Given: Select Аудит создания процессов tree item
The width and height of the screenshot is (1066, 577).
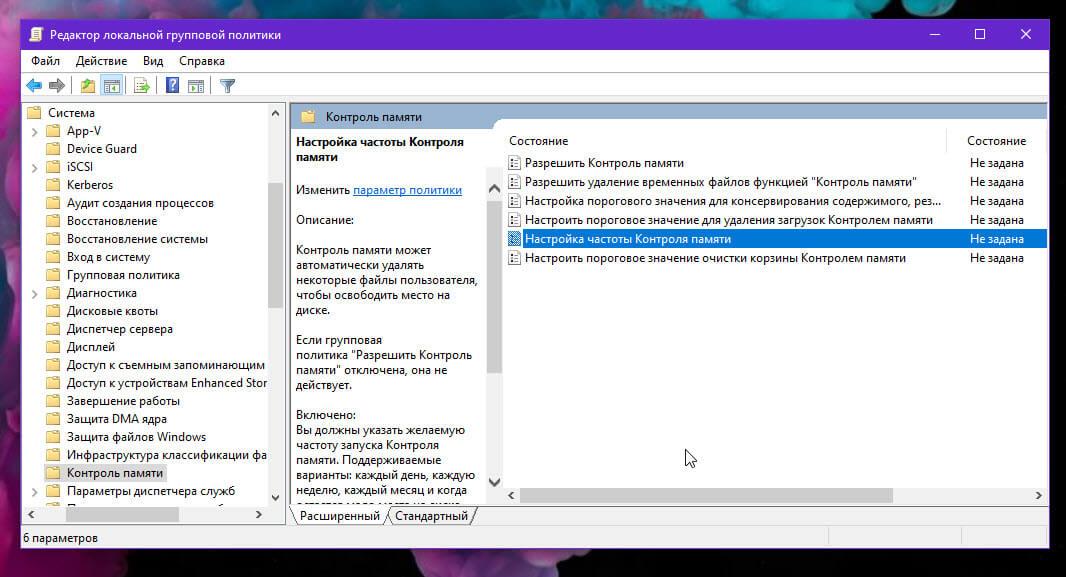Looking at the screenshot, I should [140, 203].
